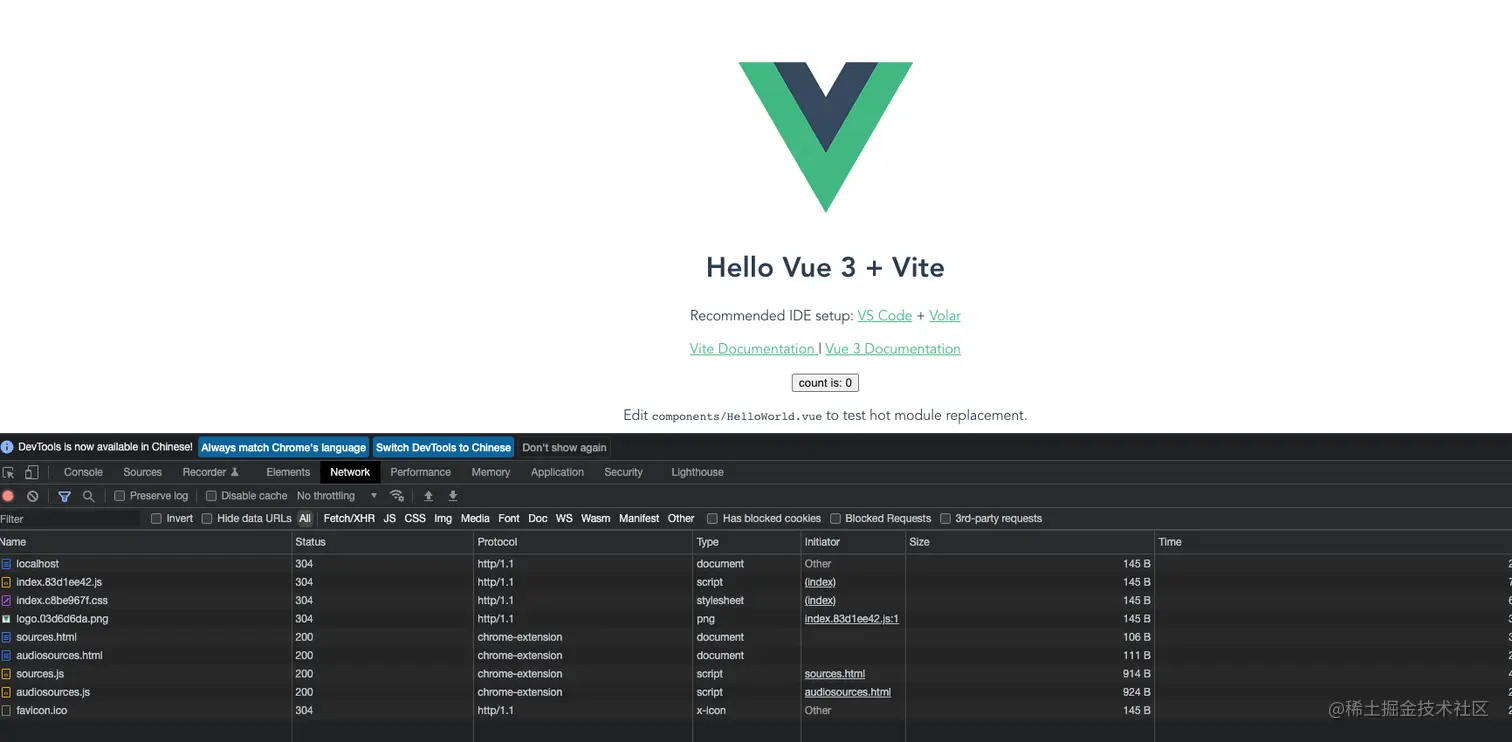Open the Application tab
Screen dimensions: 1512x742
coord(557,472)
